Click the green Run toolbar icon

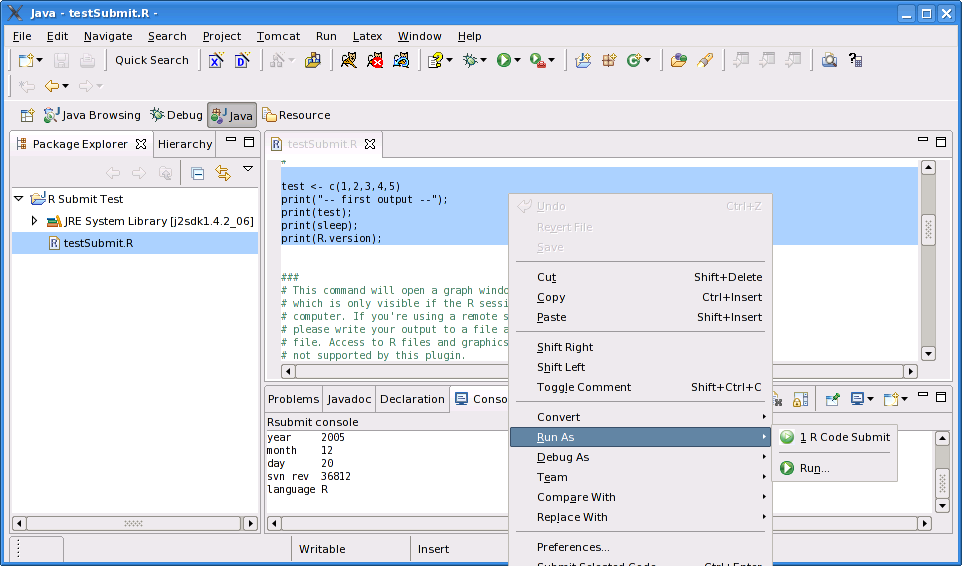[504, 60]
